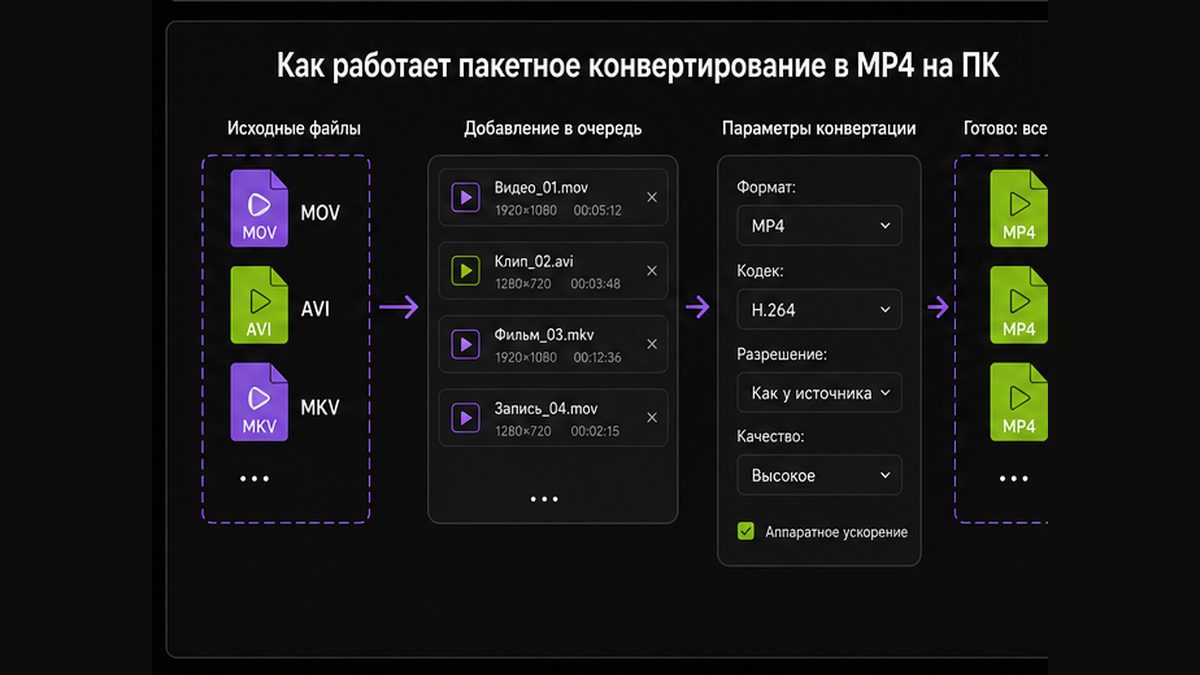1200x675 pixels.
Task: Click play icon next to Запись_04.mov
Action: click(464, 417)
